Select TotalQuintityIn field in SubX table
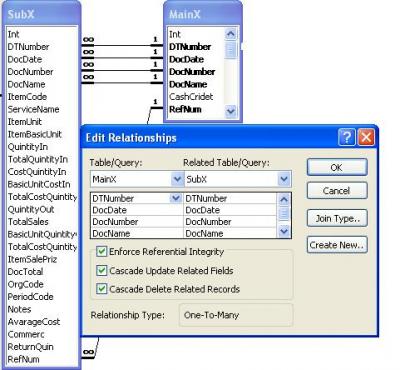This screenshot has width=400, height=370. click(38, 159)
